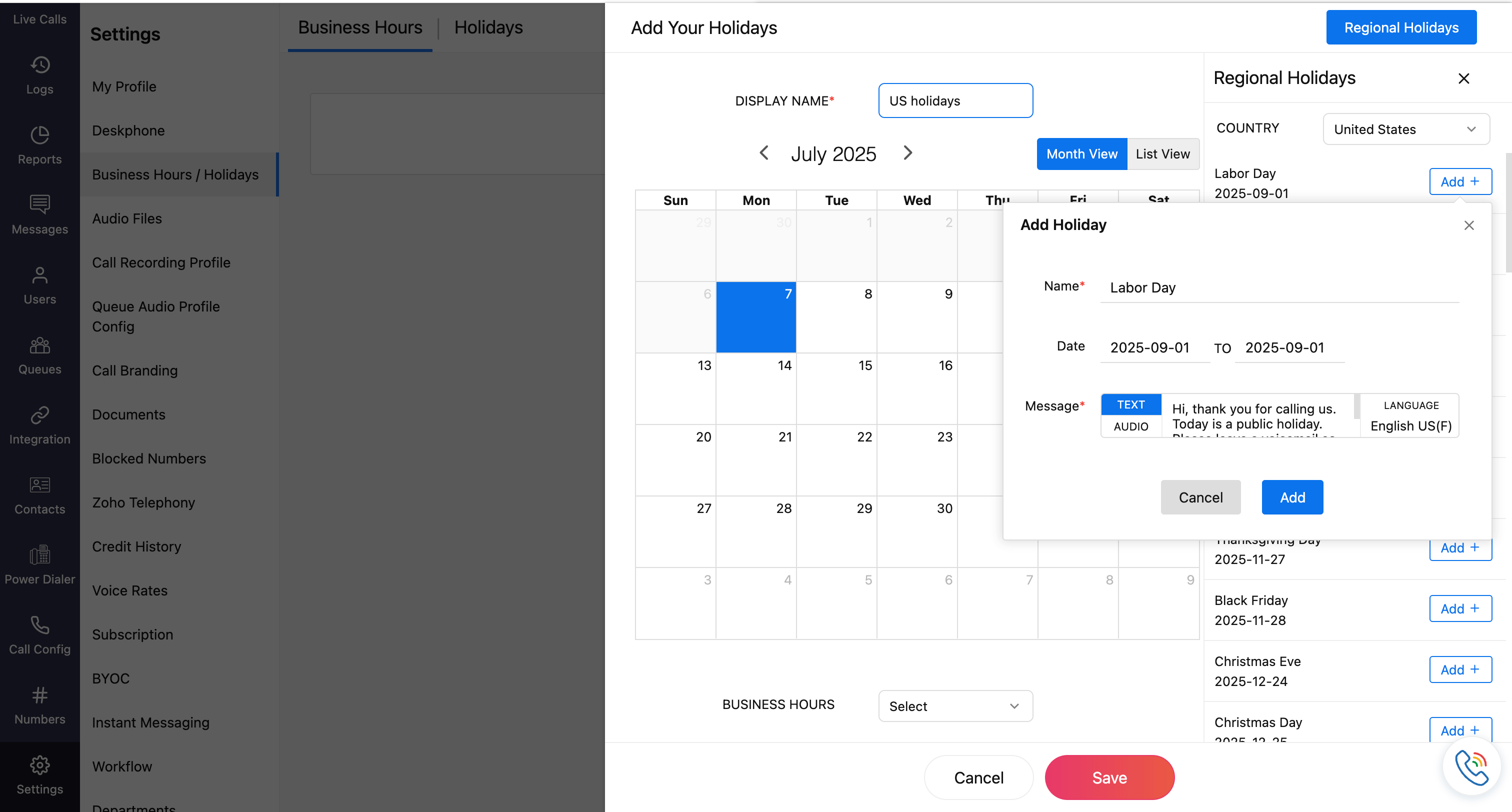Click the floating phone call widget
Viewport: 1512px width, 812px height.
click(x=1471, y=767)
